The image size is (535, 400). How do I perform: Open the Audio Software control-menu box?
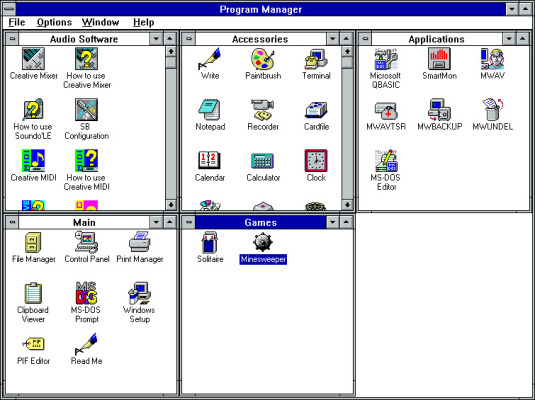(12, 39)
